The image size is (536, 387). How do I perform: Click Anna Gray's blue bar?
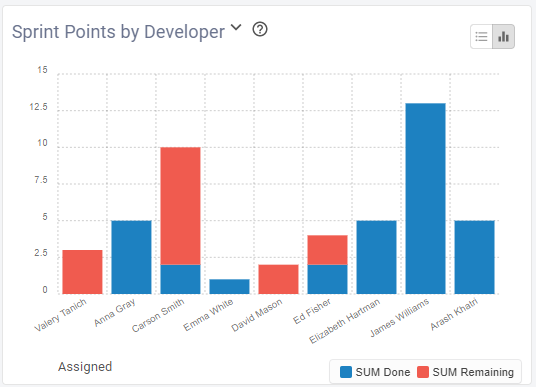132,257
